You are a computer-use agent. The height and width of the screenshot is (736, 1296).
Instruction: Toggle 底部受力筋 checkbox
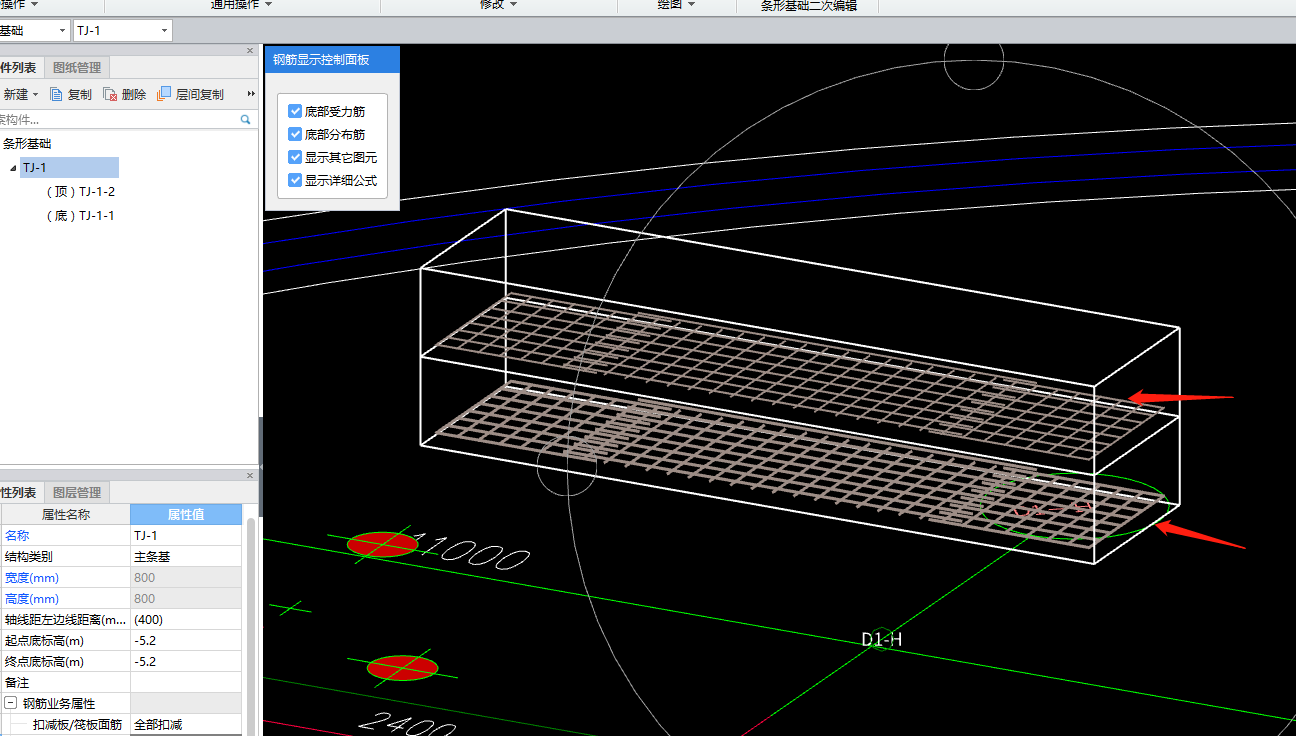pyautogui.click(x=295, y=111)
